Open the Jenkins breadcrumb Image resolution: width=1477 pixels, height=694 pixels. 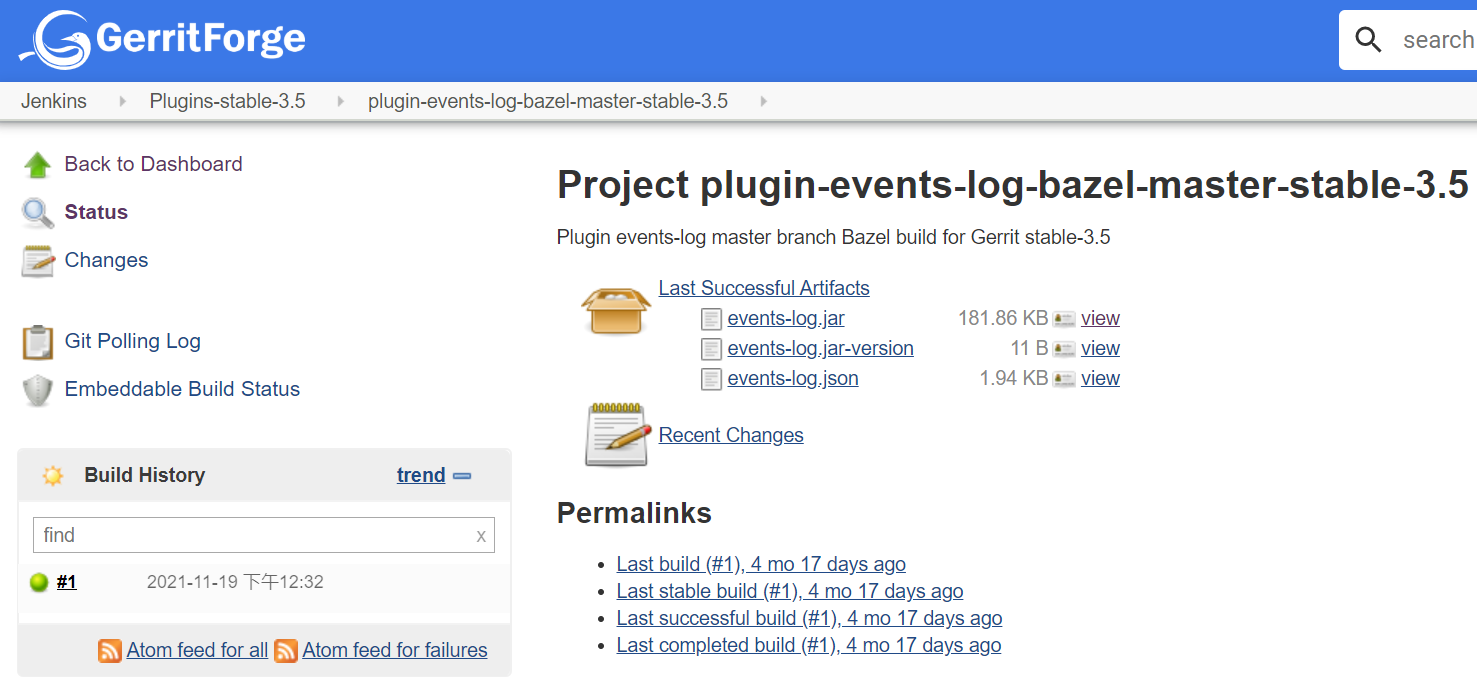[x=54, y=101]
